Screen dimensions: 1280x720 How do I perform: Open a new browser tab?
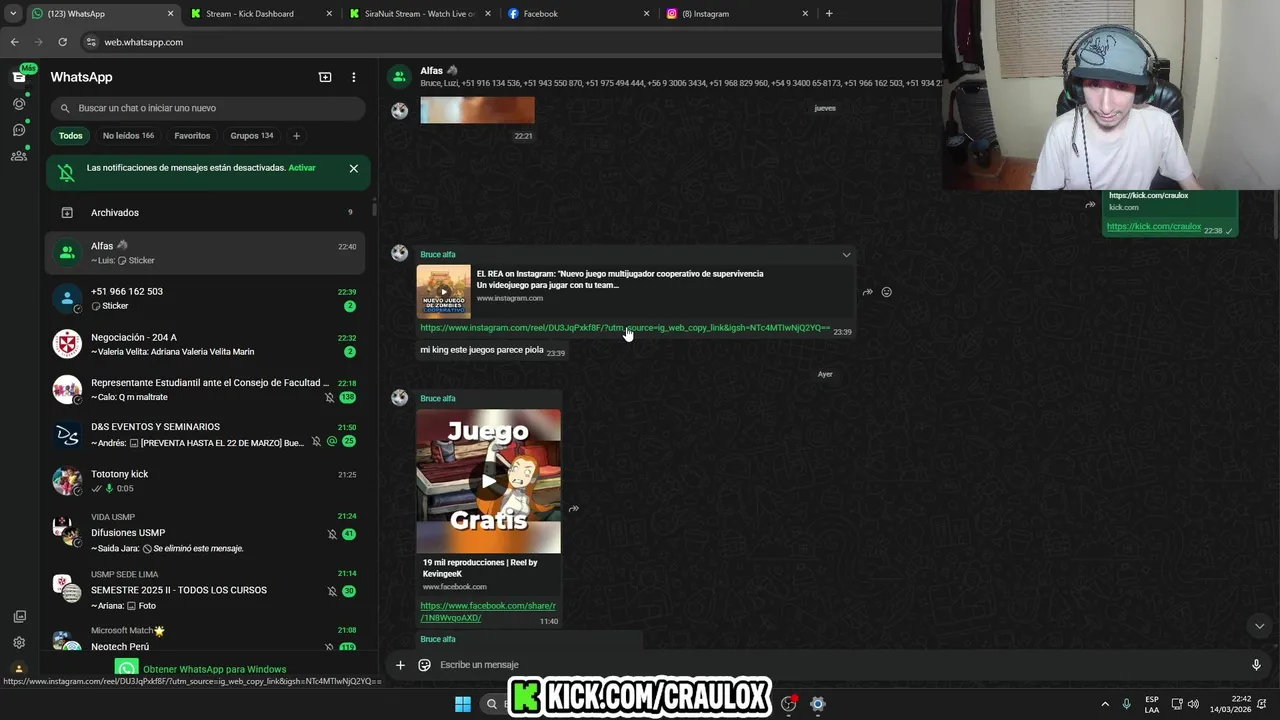(829, 14)
